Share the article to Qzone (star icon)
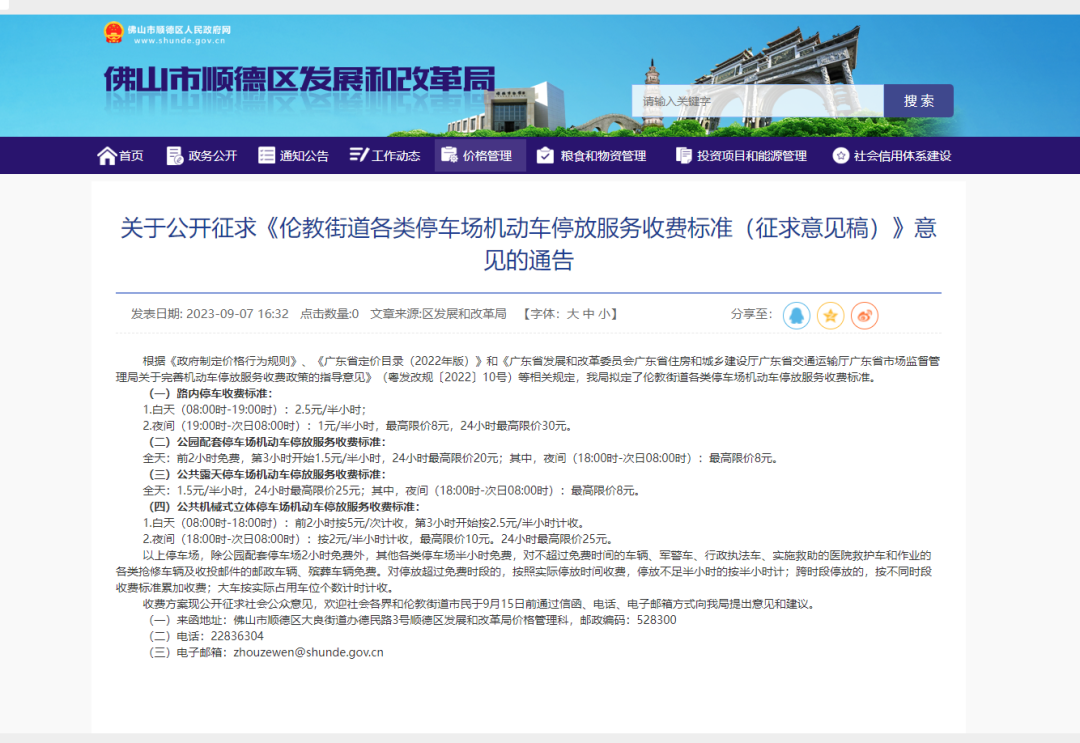Image resolution: width=1080 pixels, height=743 pixels. (830, 315)
